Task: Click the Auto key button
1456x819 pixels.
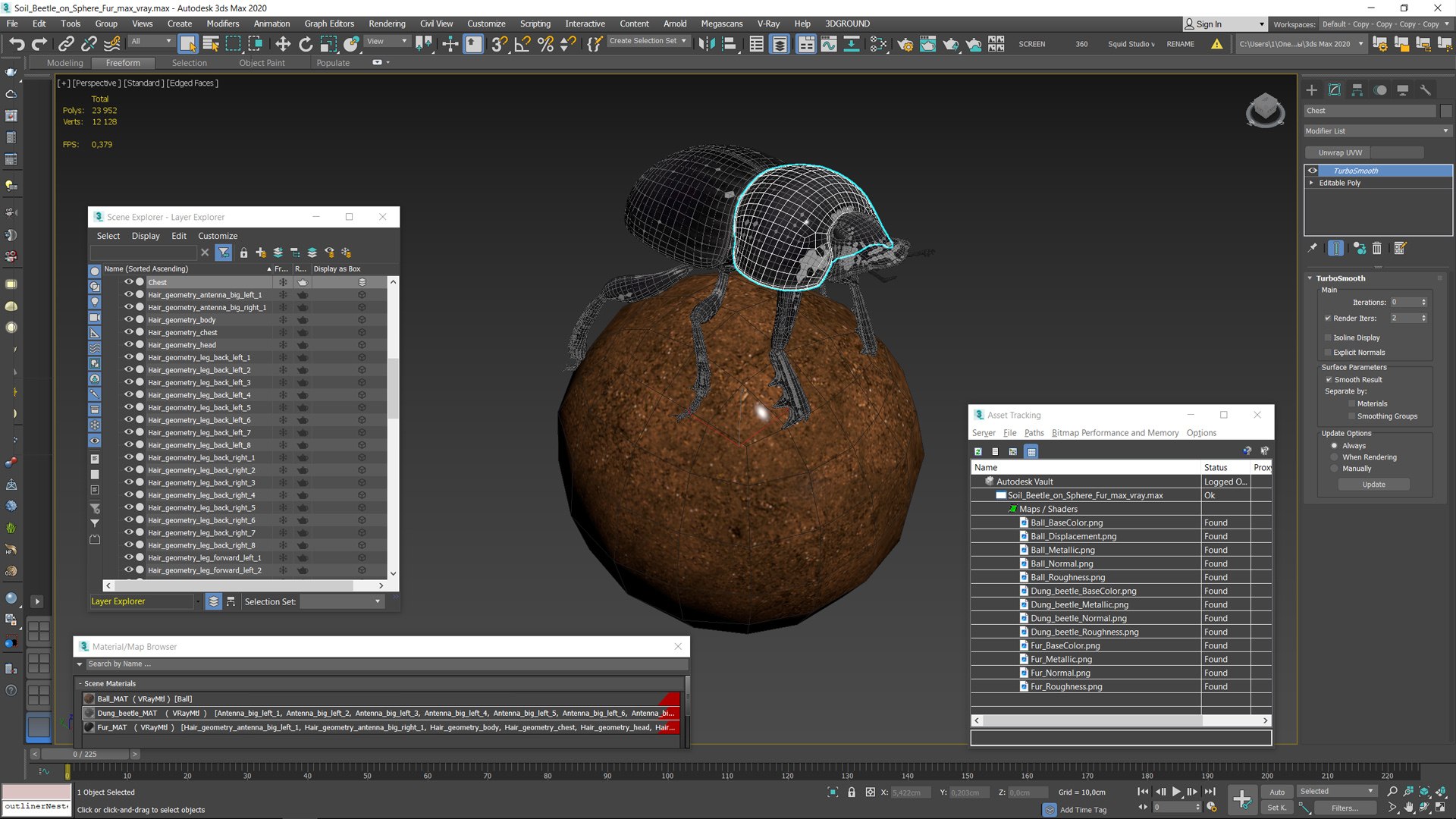Action: click(x=1277, y=792)
